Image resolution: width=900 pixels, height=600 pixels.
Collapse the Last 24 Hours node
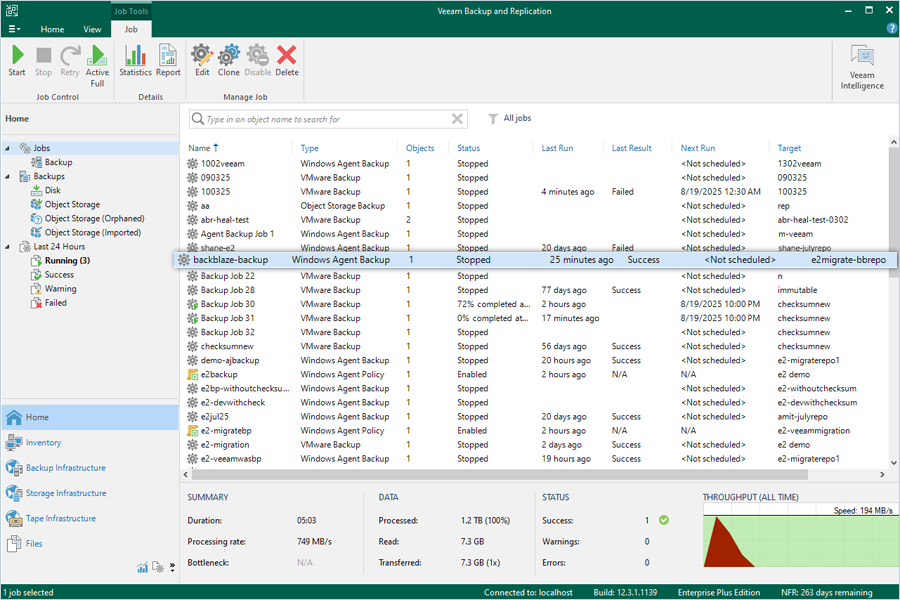point(7,247)
